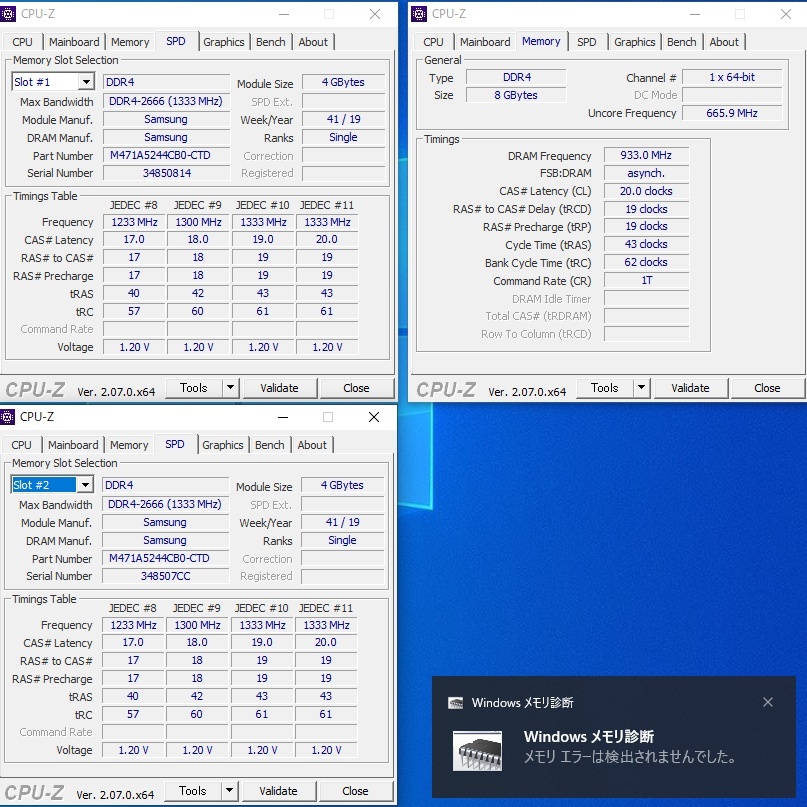Viewport: 807px width, 807px height.
Task: Click Part Number field in Slot #1 window
Action: tap(166, 155)
